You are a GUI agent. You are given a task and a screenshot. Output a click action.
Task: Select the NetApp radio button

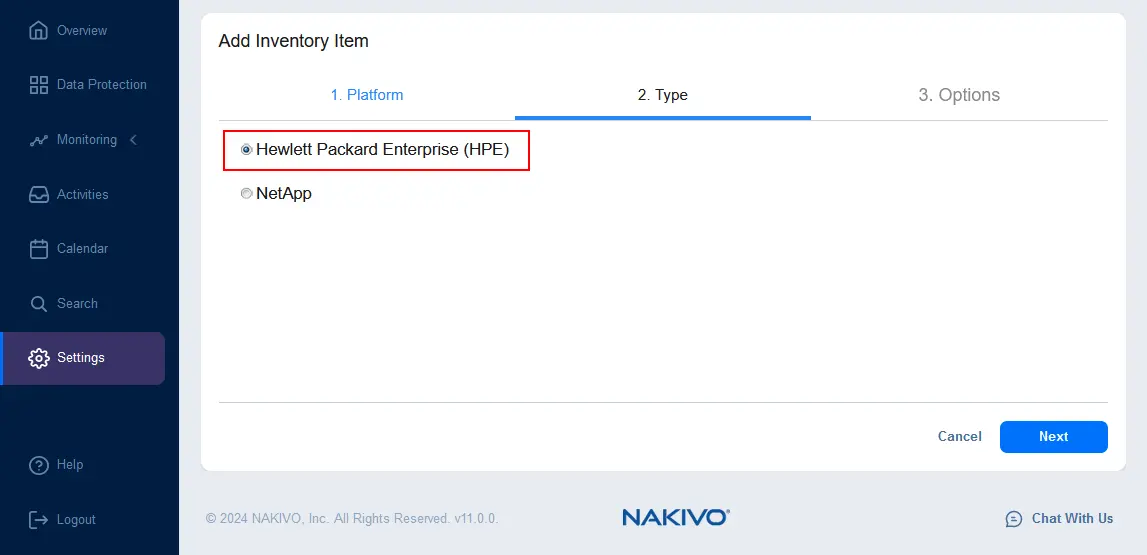coord(247,194)
